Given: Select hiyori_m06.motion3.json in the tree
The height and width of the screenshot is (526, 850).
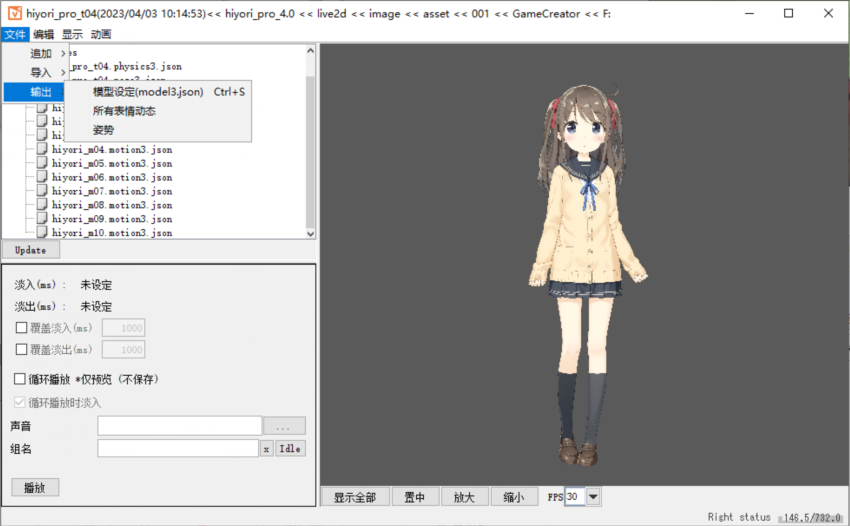Looking at the screenshot, I should tap(112, 177).
